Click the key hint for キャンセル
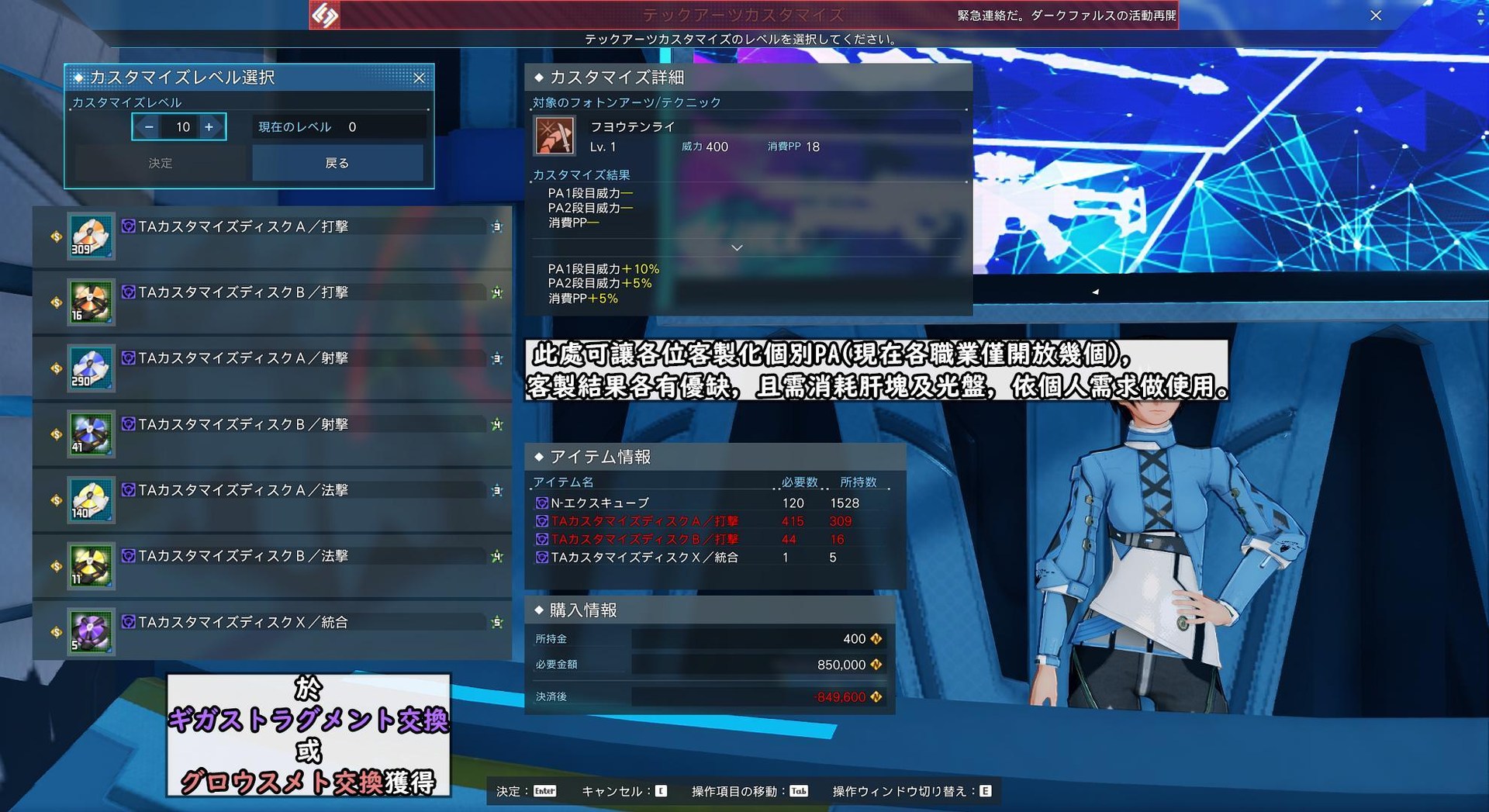 [x=661, y=791]
